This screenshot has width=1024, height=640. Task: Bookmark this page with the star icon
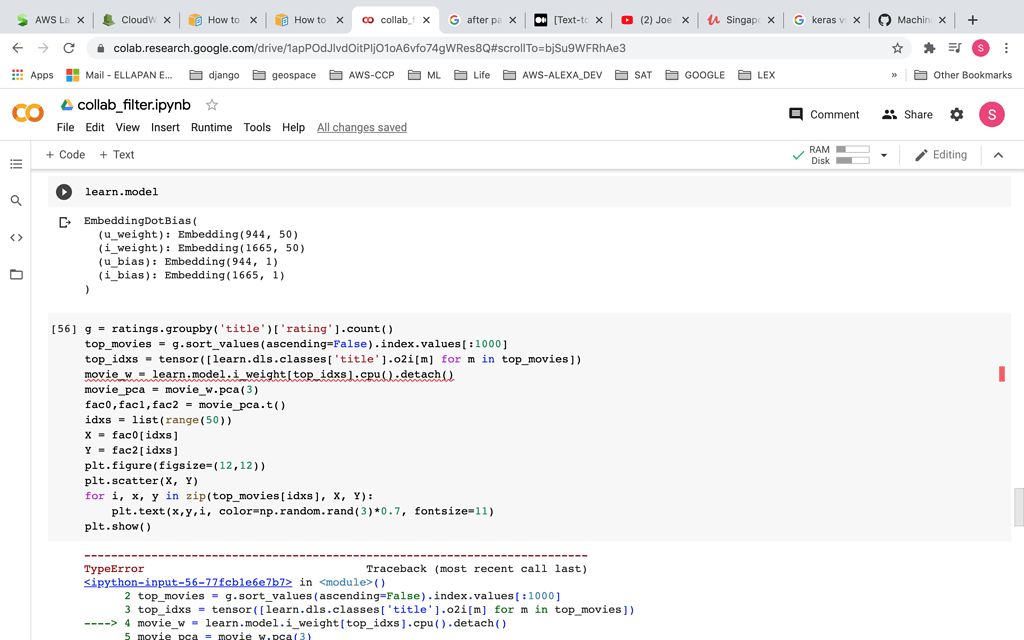tap(897, 48)
